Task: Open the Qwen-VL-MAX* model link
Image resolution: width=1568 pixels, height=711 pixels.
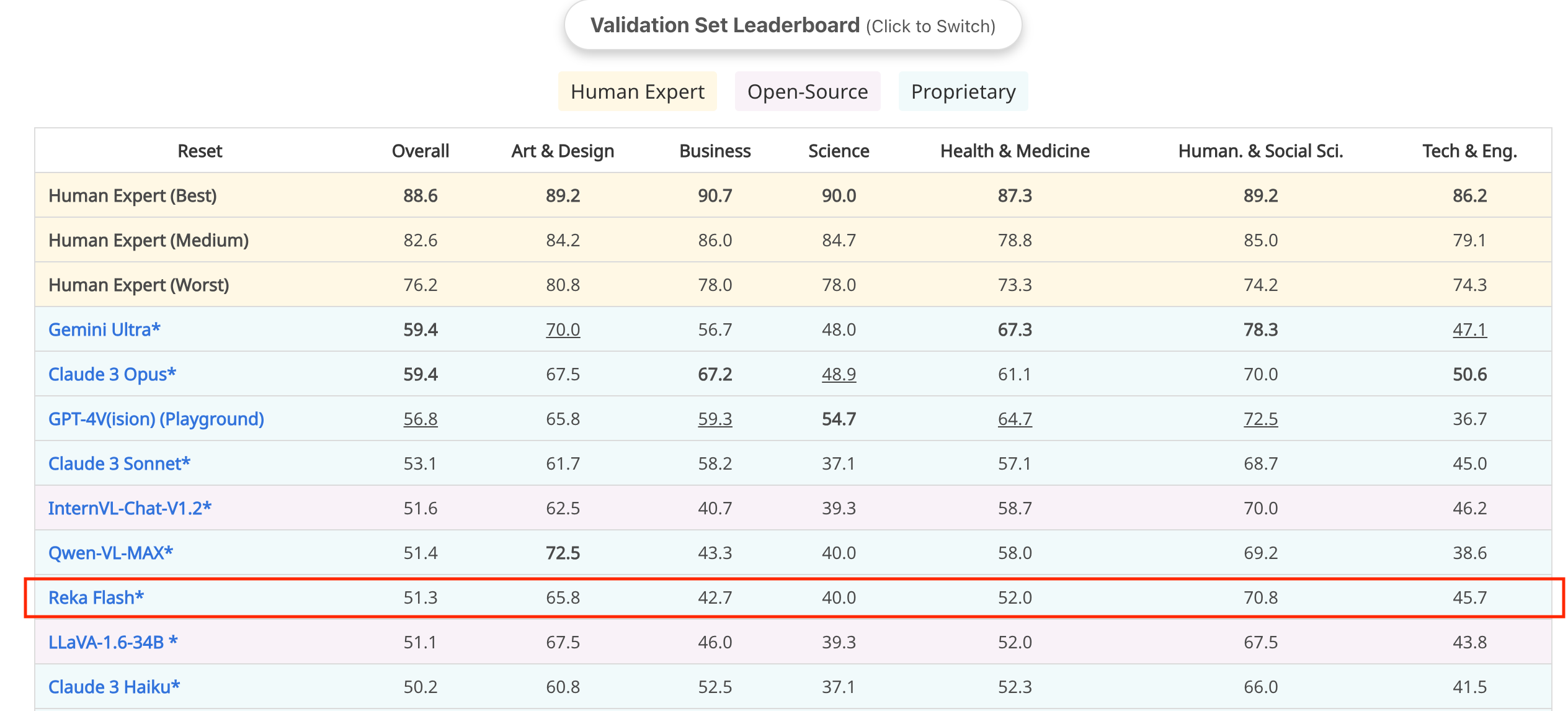Action: tap(110, 553)
